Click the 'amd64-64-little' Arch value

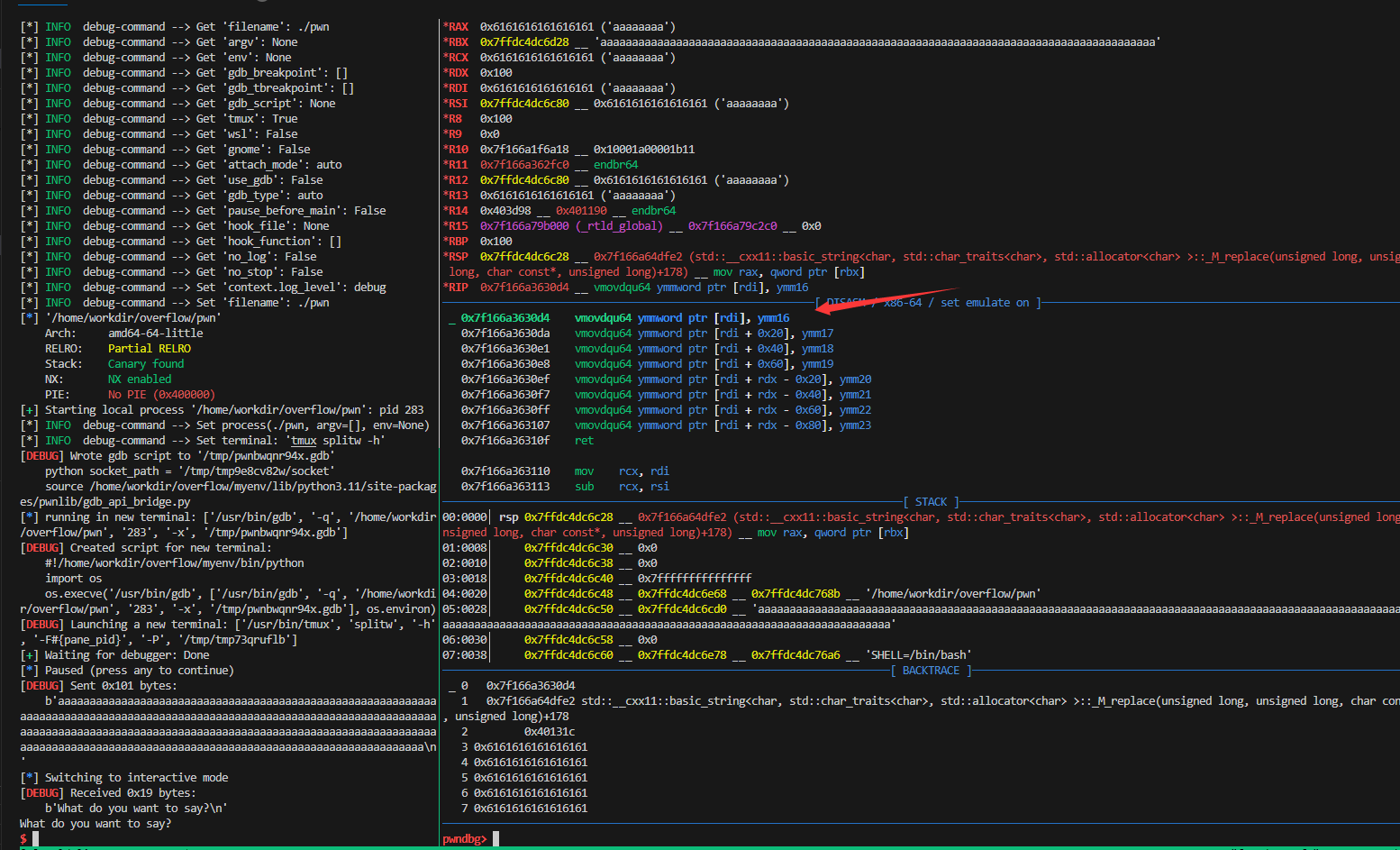tap(156, 334)
